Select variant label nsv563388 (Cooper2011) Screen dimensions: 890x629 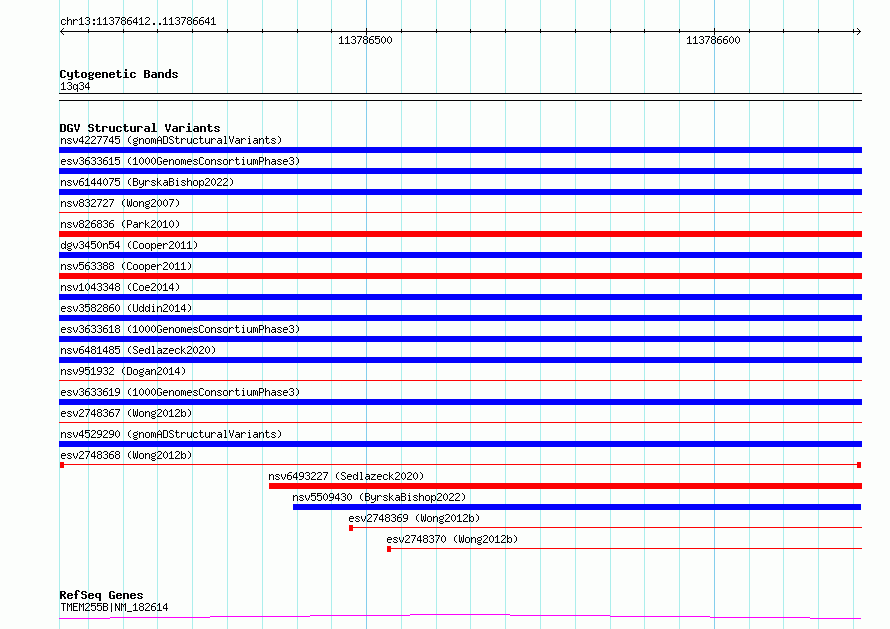coord(126,266)
